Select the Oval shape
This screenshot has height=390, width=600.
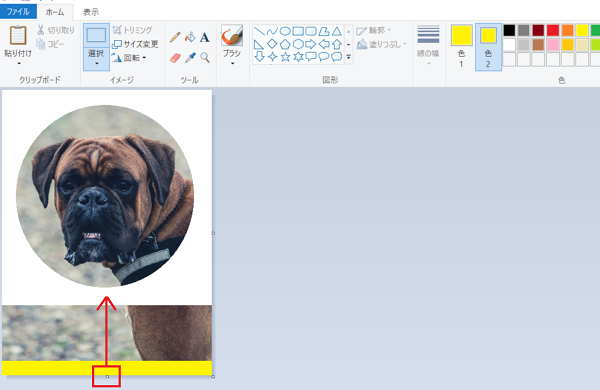coord(285,31)
